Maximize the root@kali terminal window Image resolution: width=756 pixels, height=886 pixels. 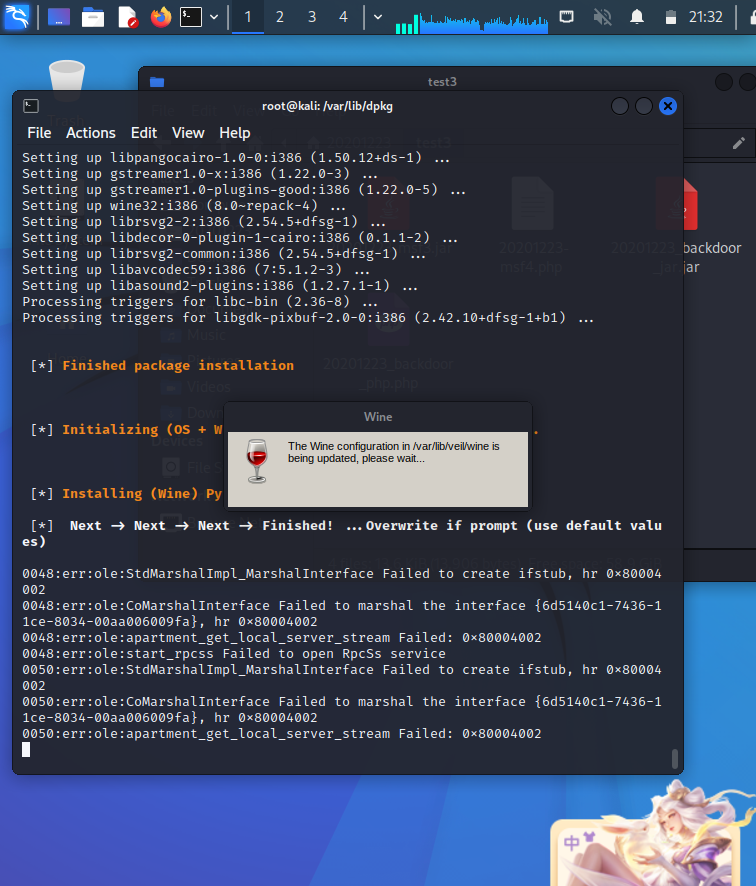tap(644, 106)
